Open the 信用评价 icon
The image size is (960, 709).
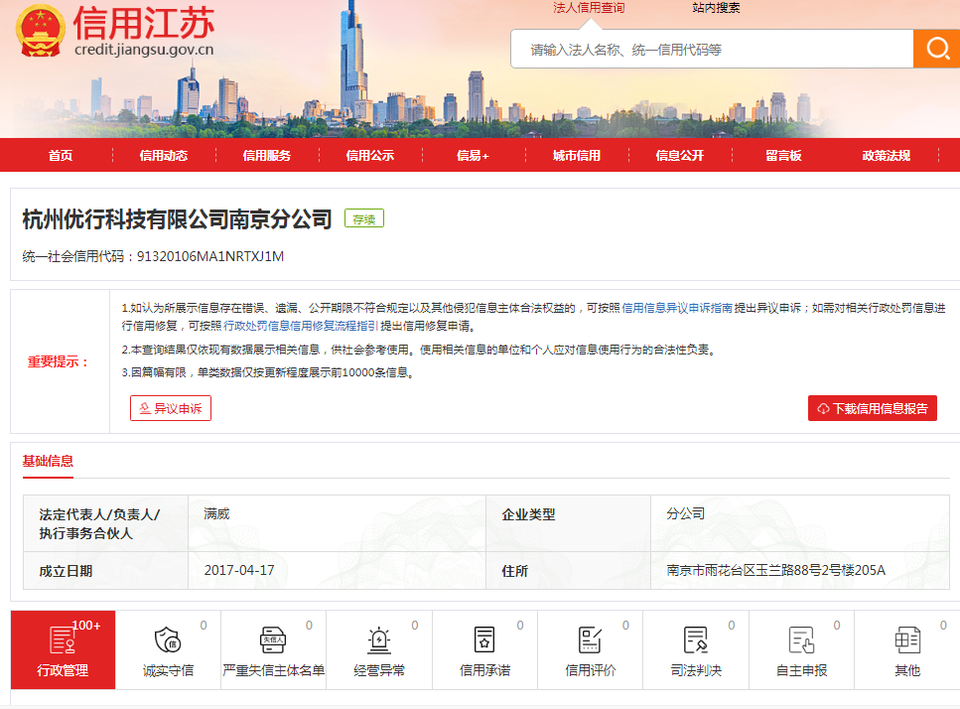click(590, 640)
